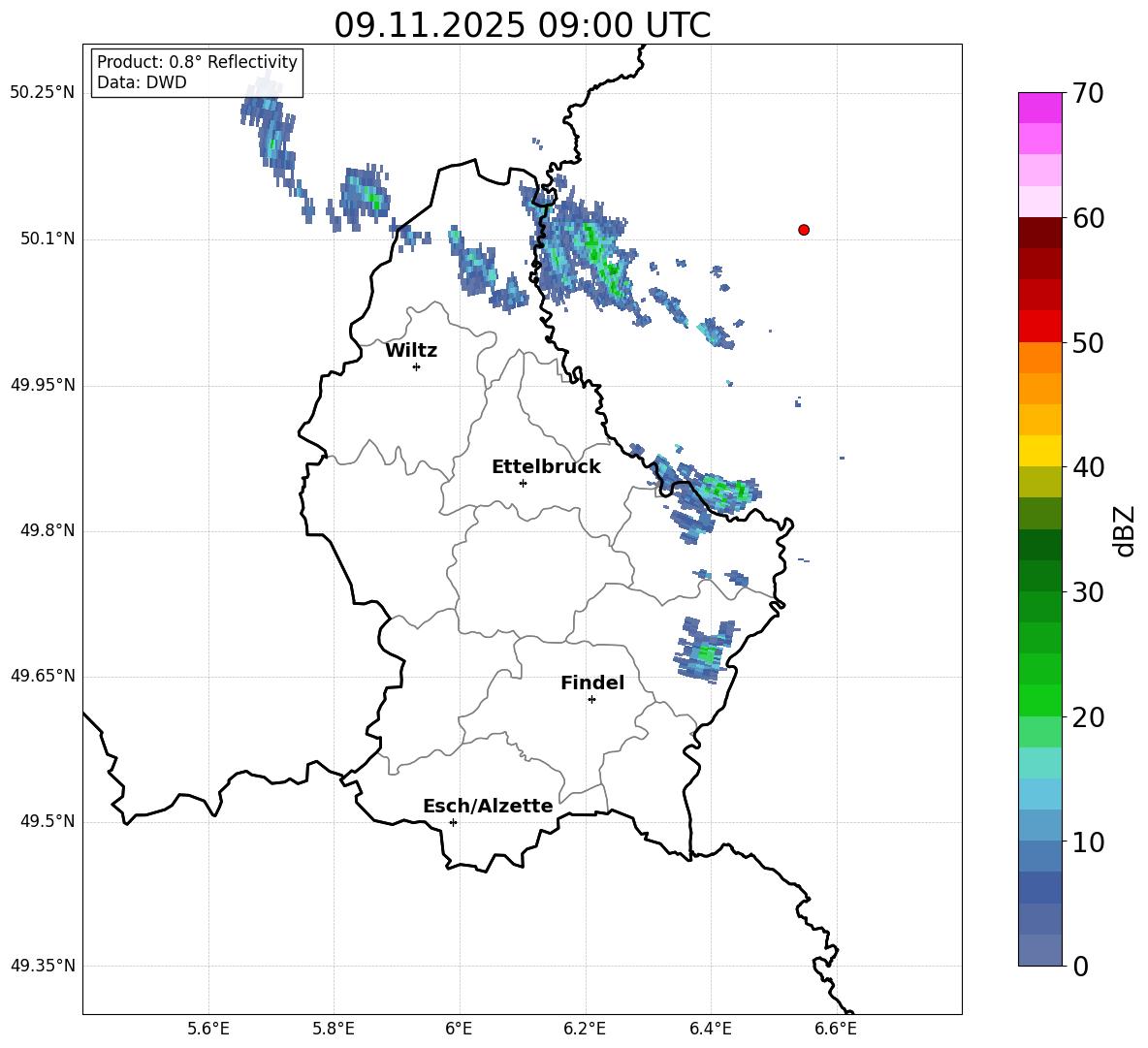1148x1048 pixels.
Task: Click the 6.4°E longitude label
Action: 710,1029
